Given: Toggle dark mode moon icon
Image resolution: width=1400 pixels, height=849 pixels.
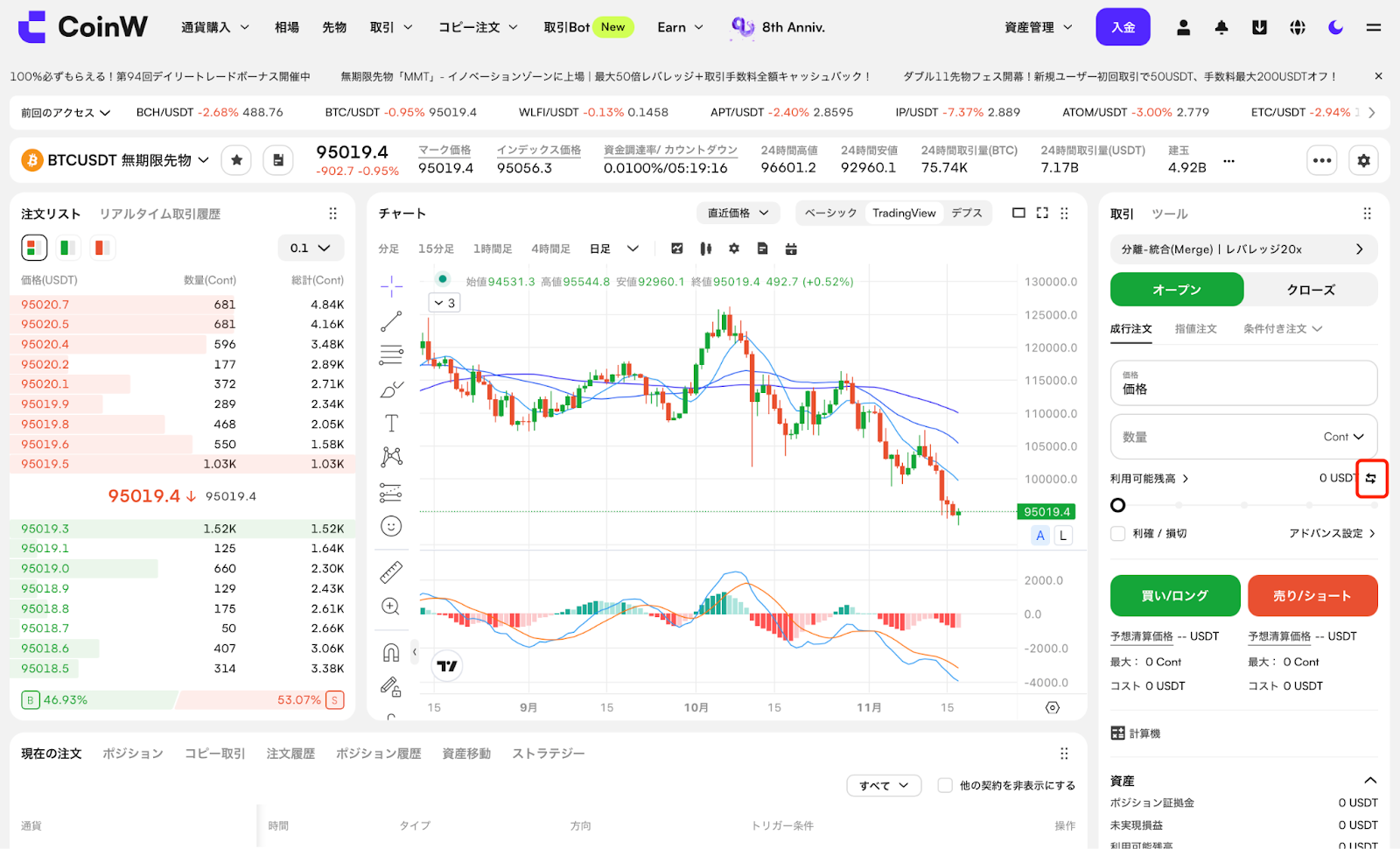Looking at the screenshot, I should pos(1335,27).
